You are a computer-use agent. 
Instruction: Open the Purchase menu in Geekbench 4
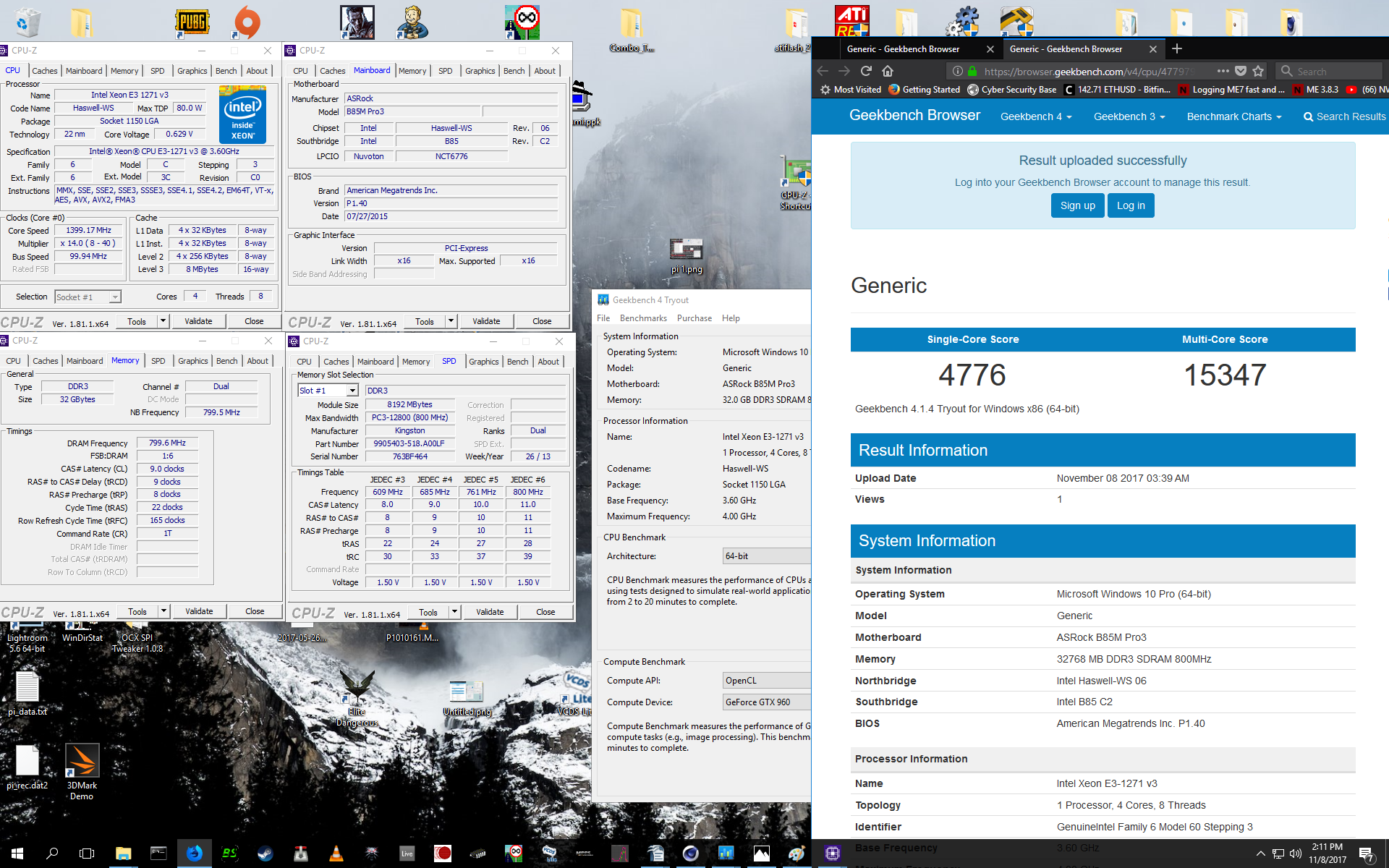694,318
